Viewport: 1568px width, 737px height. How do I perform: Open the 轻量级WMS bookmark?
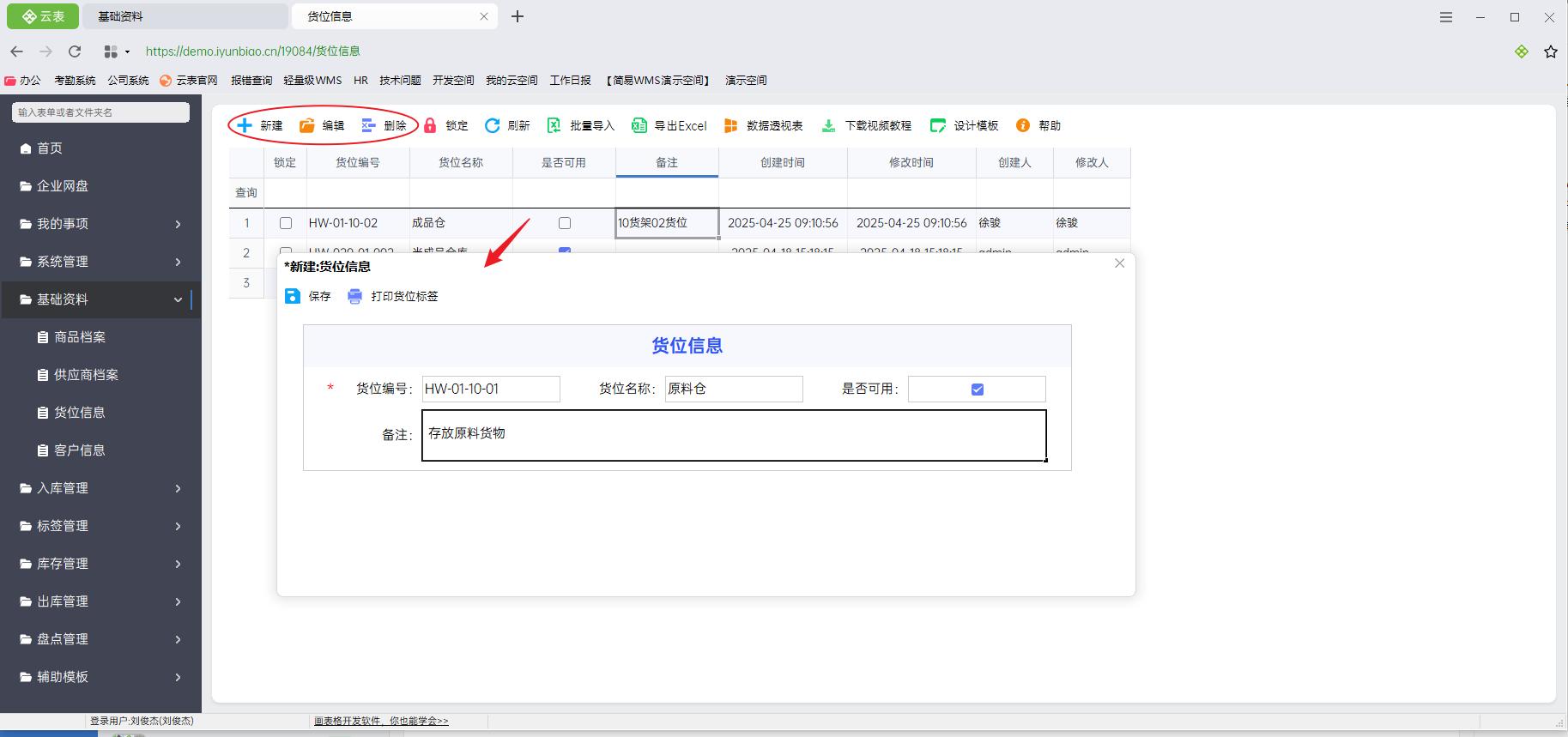click(312, 80)
